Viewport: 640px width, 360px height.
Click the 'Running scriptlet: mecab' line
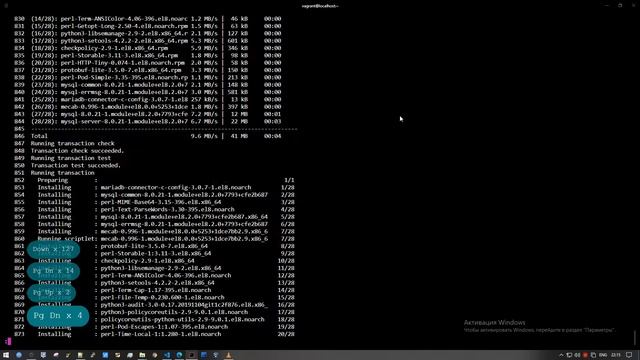click(166, 239)
